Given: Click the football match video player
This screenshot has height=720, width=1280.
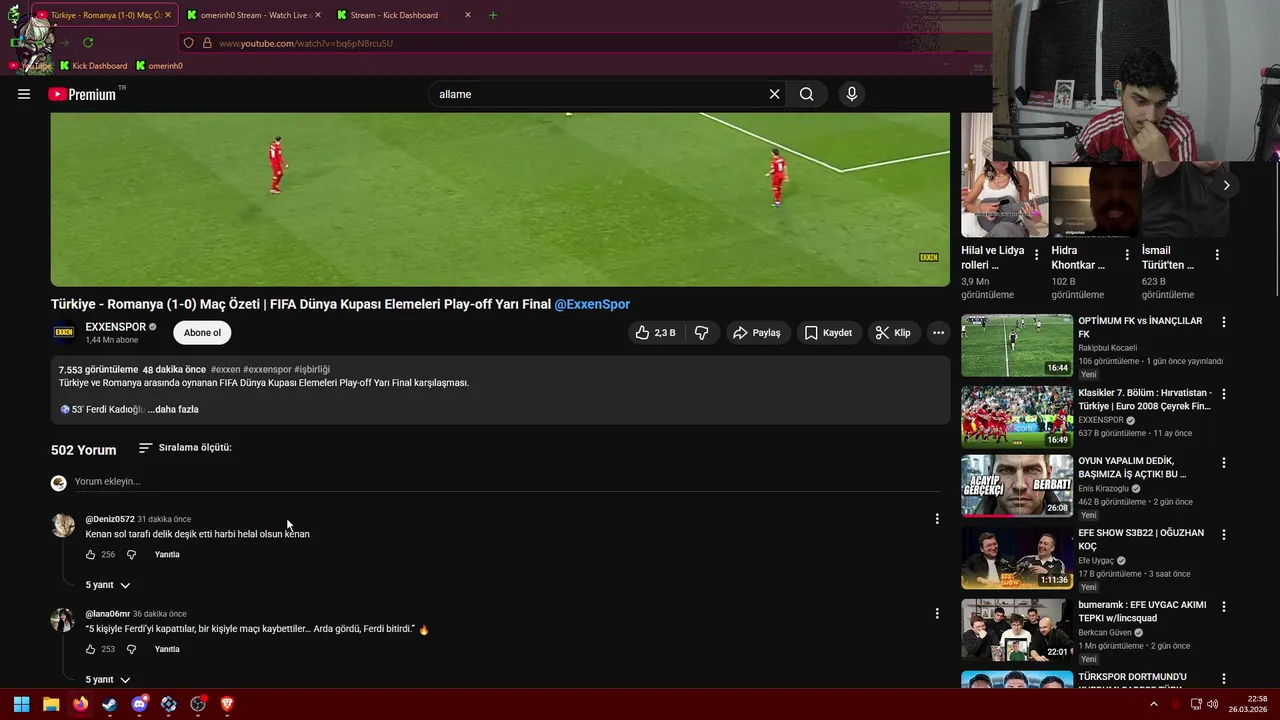Looking at the screenshot, I should 500,199.
